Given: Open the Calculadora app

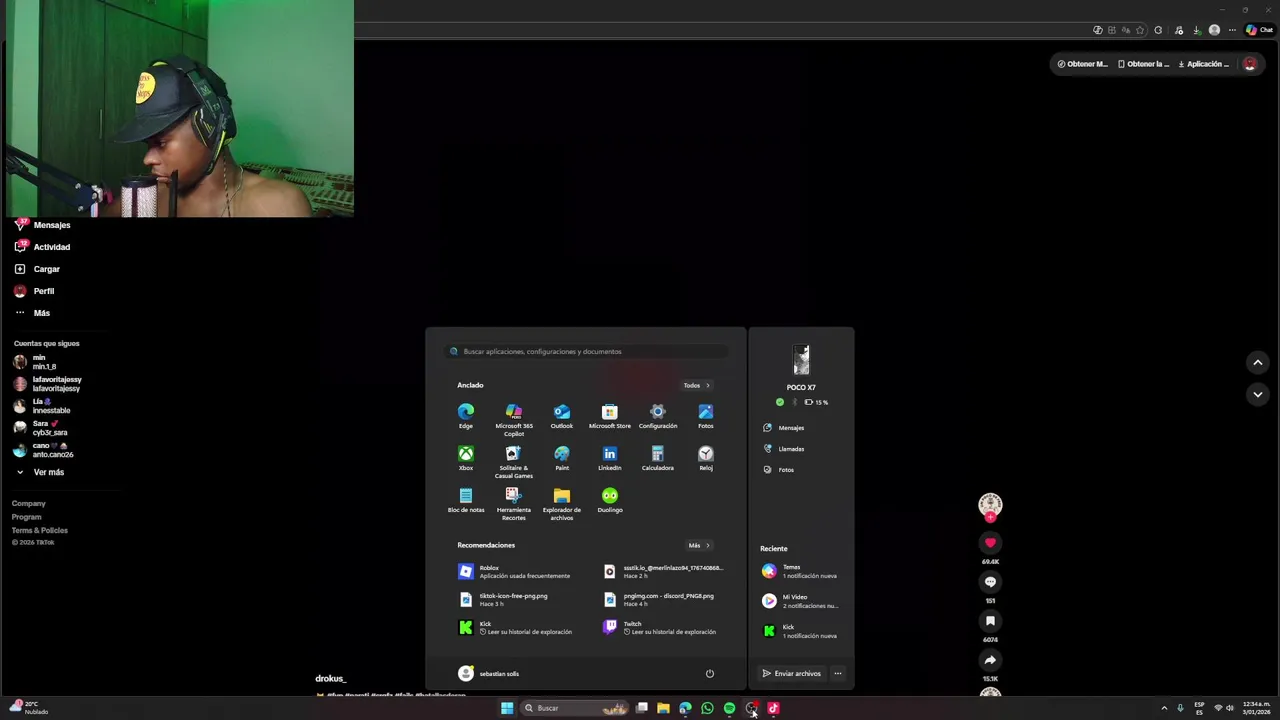Looking at the screenshot, I should point(658,458).
